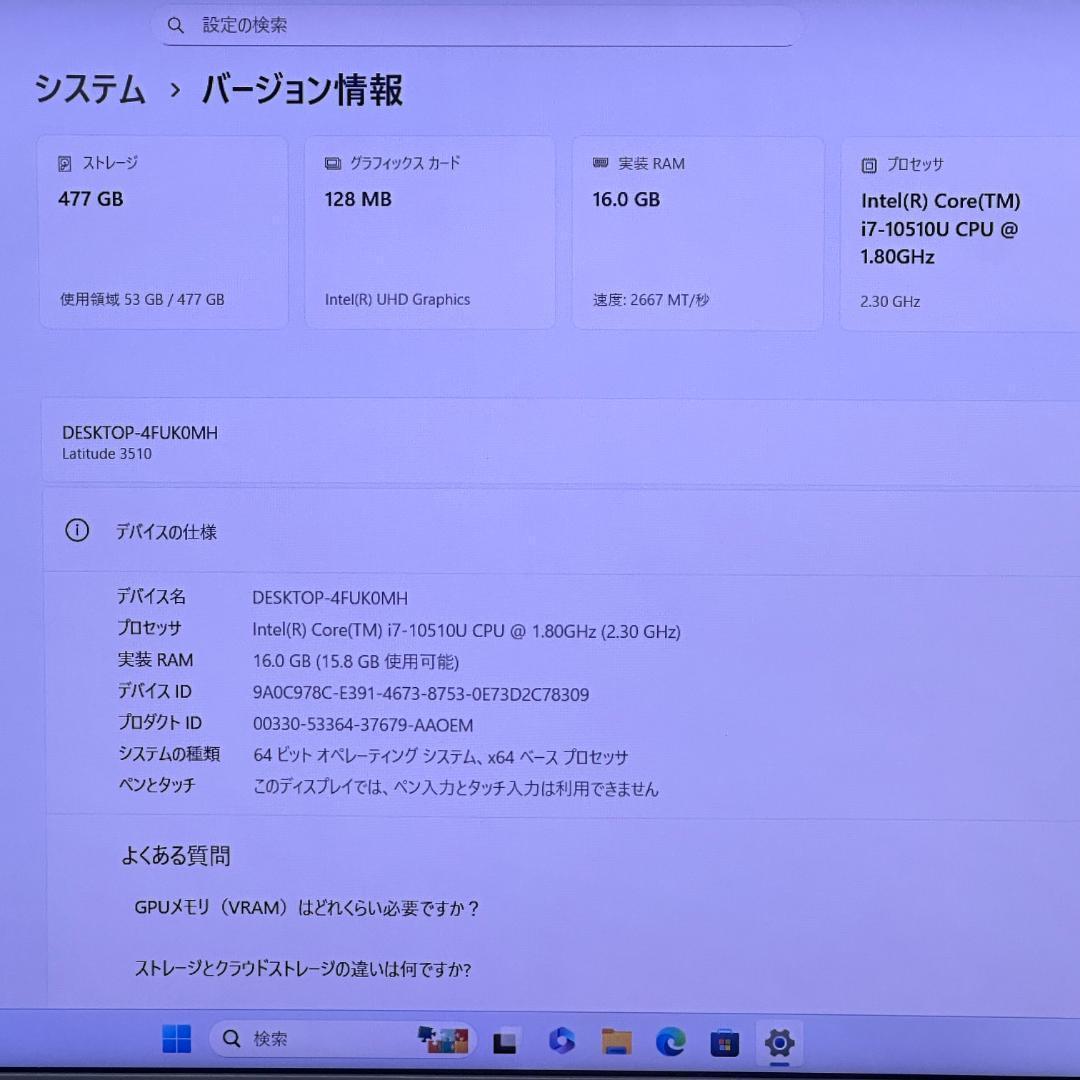Open the プロセッサ Intel Core i7 card
Viewport: 1080px width, 1080px height.
pos(960,234)
